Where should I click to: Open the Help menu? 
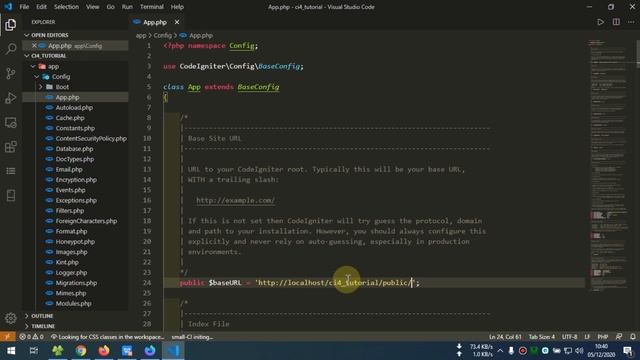(x=177, y=7)
